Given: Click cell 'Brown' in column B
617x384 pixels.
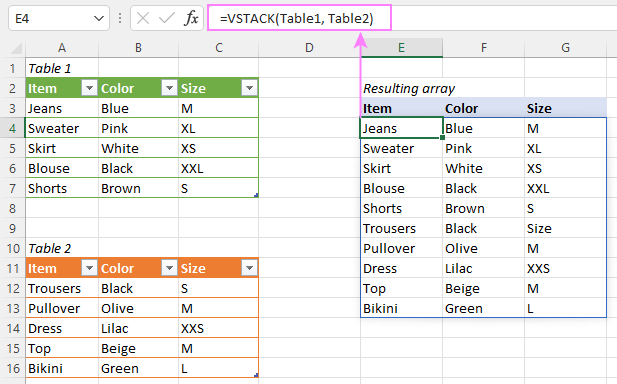Looking at the screenshot, I should point(139,188).
